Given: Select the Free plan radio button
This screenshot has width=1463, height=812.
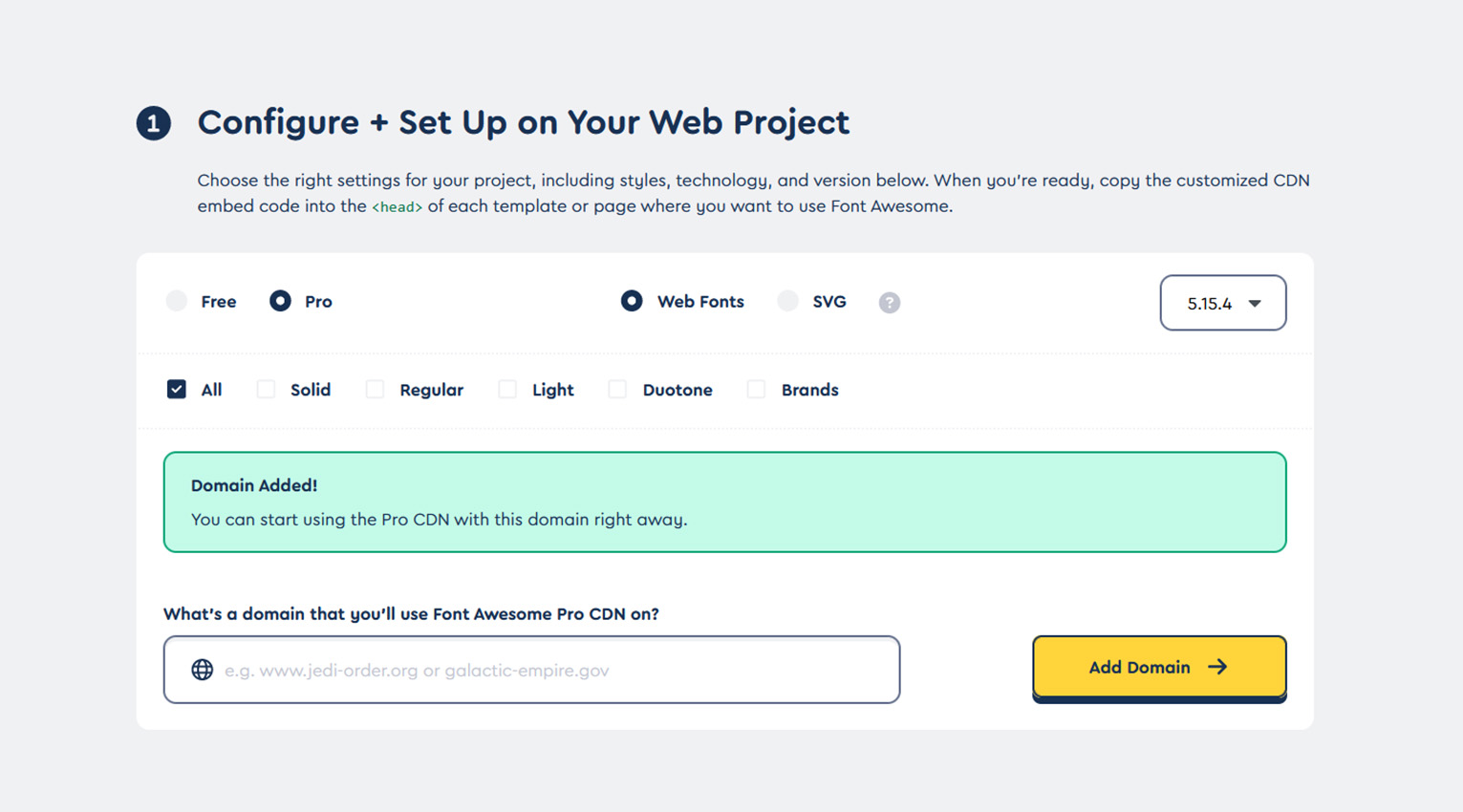Looking at the screenshot, I should coord(177,301).
